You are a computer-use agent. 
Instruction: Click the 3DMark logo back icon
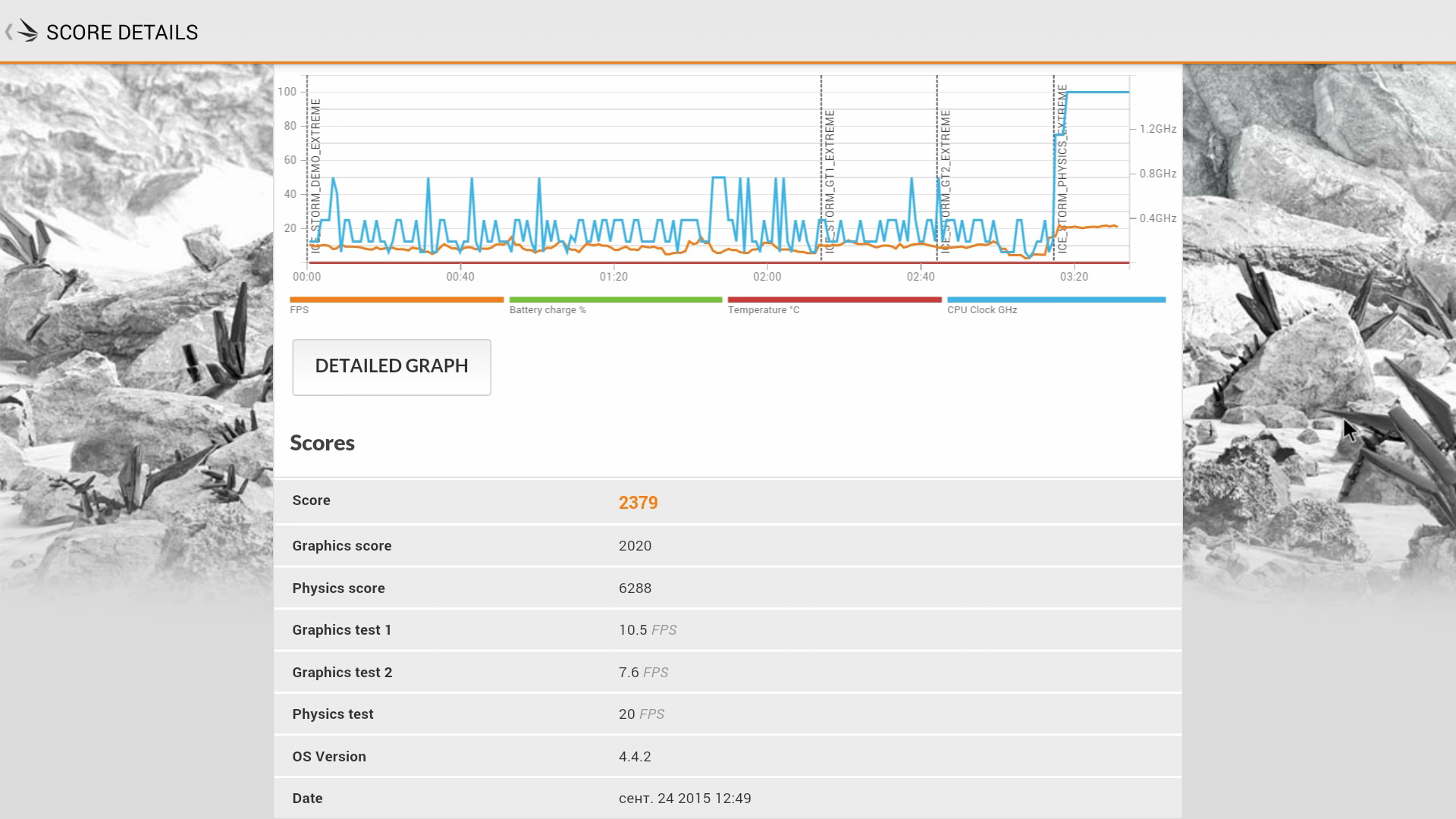click(27, 32)
